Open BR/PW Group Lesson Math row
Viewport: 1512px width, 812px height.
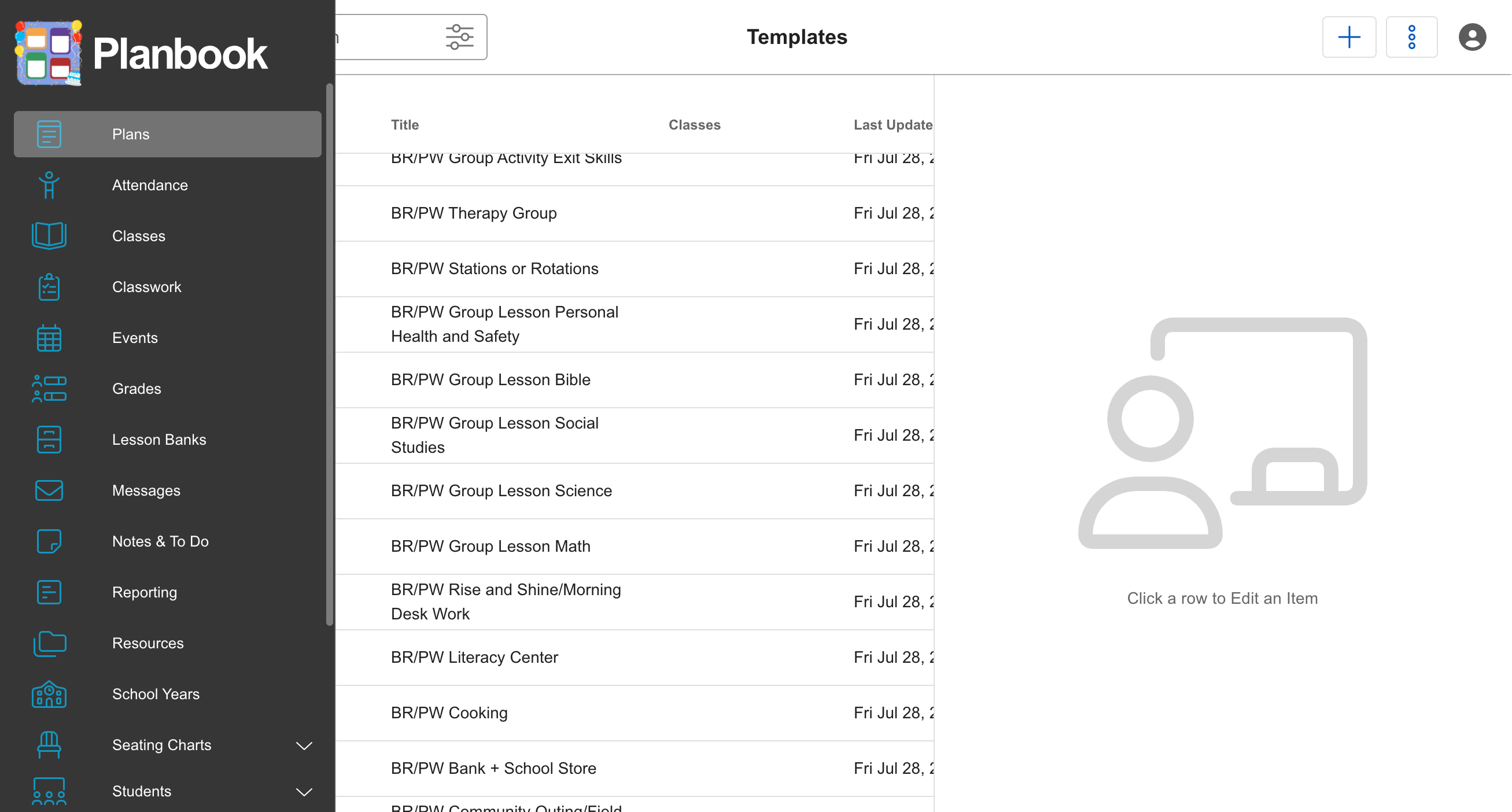635,546
